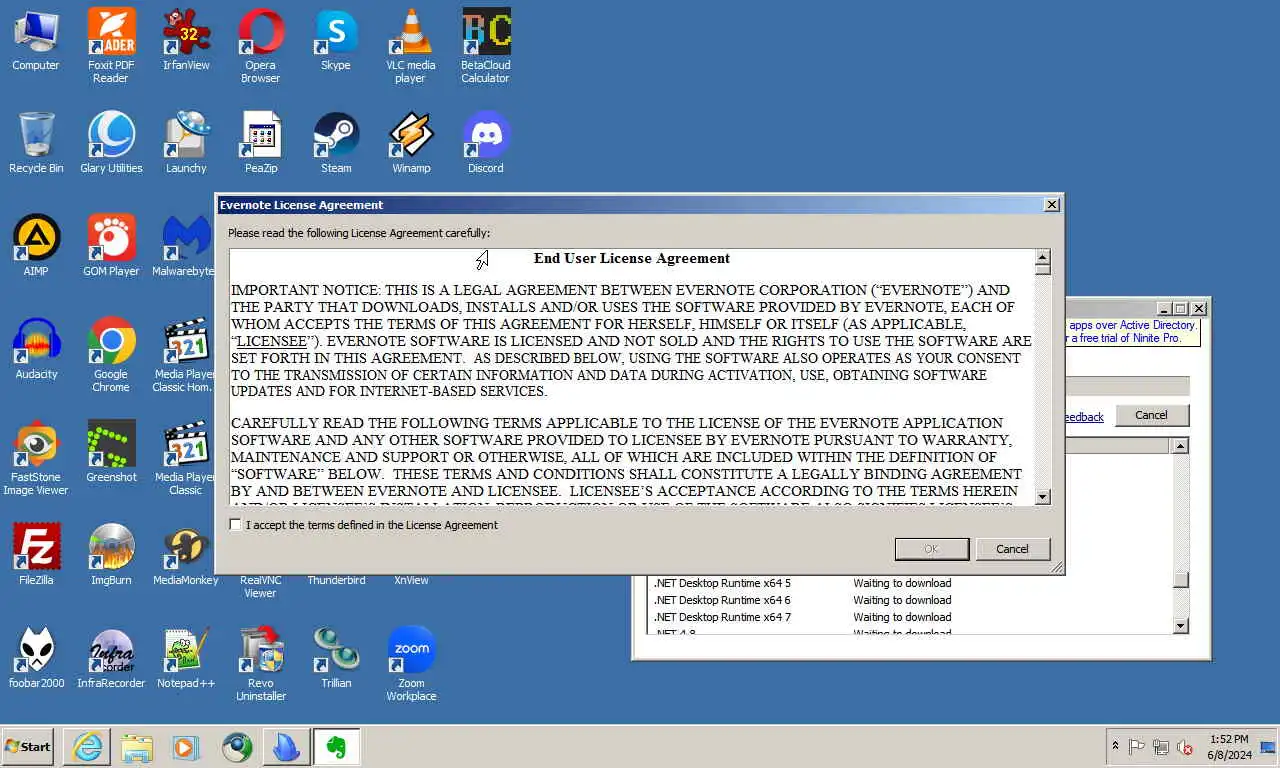Select the Launchy desktop shortcut
The image size is (1280, 768).
(x=186, y=143)
